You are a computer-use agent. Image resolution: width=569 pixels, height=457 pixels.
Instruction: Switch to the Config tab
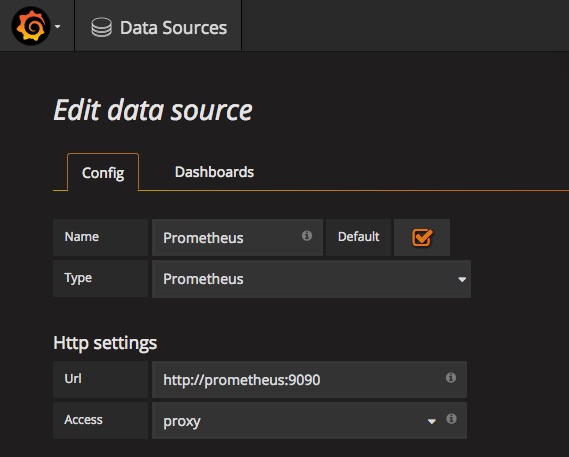103,172
